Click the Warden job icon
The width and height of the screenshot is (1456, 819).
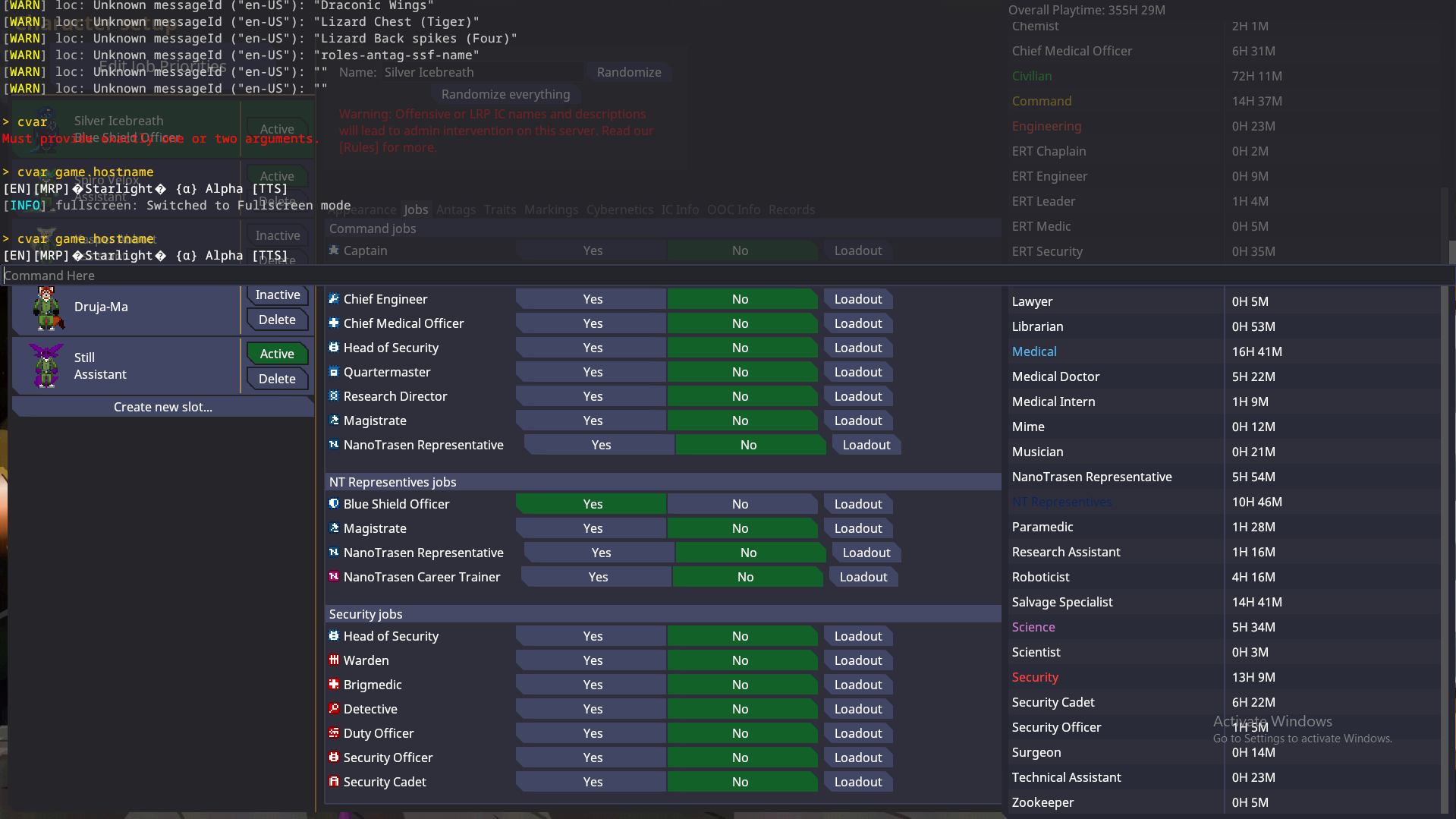[333, 660]
